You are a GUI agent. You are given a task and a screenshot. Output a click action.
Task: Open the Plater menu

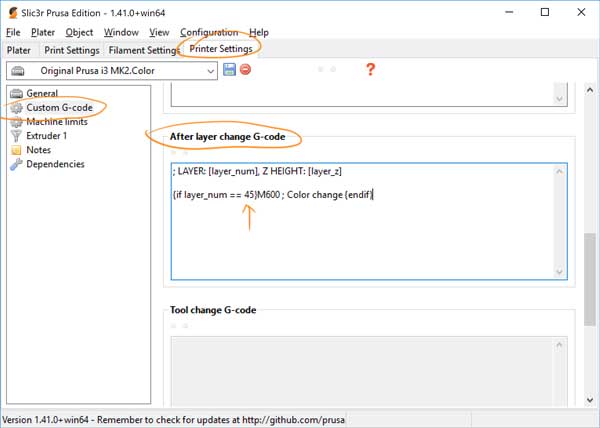(43, 33)
